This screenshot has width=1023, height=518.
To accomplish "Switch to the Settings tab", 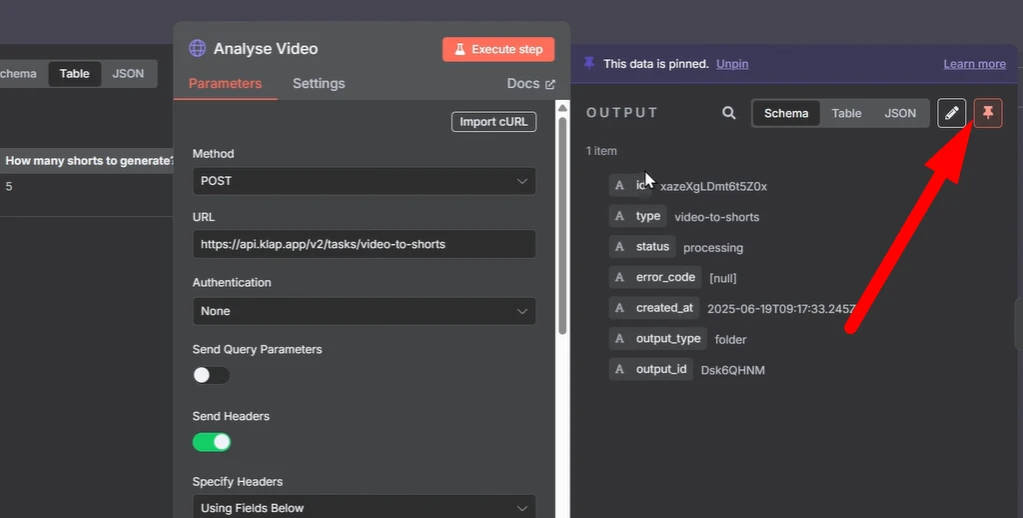I will [318, 84].
